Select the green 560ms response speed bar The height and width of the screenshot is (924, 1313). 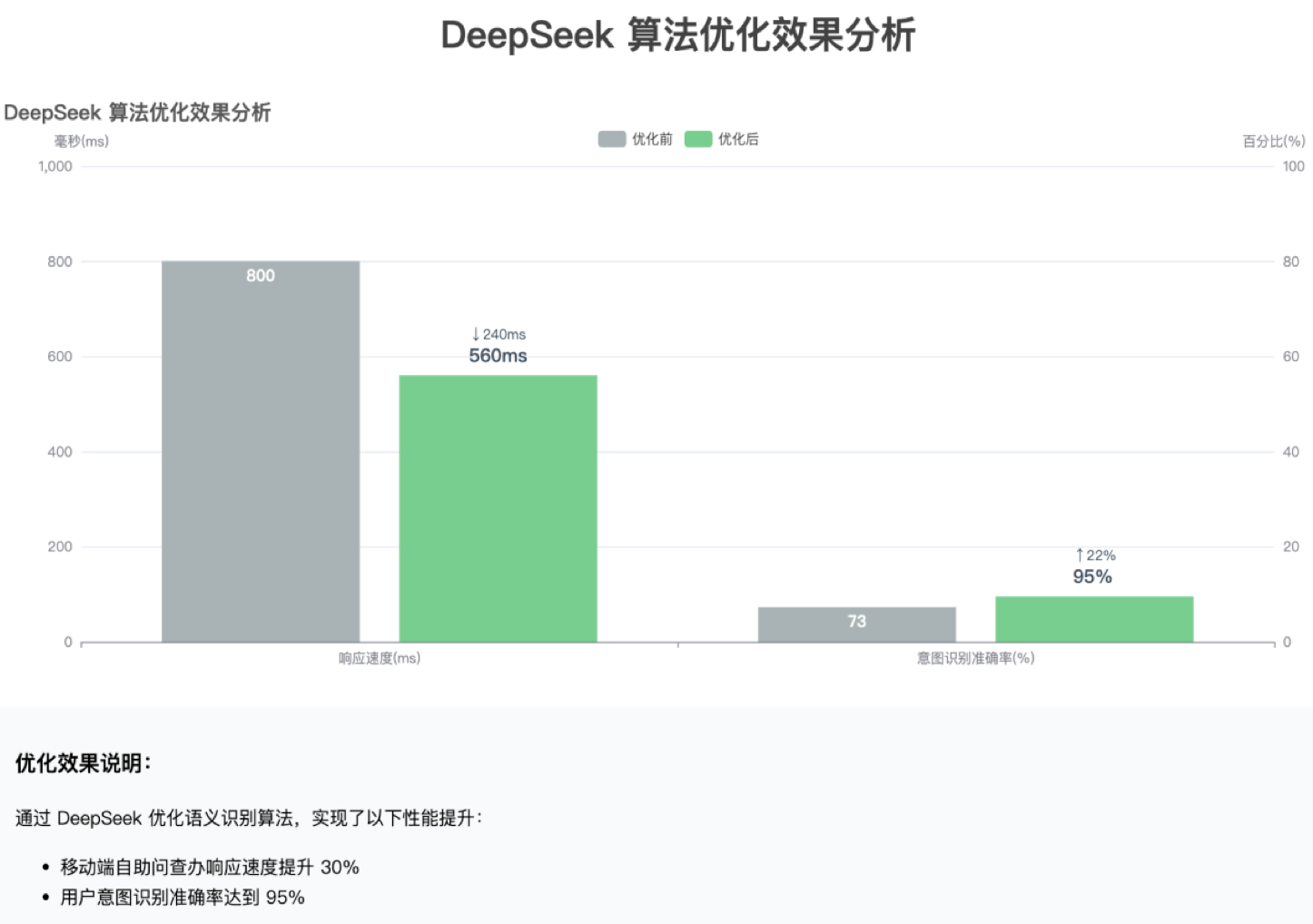pos(498,508)
